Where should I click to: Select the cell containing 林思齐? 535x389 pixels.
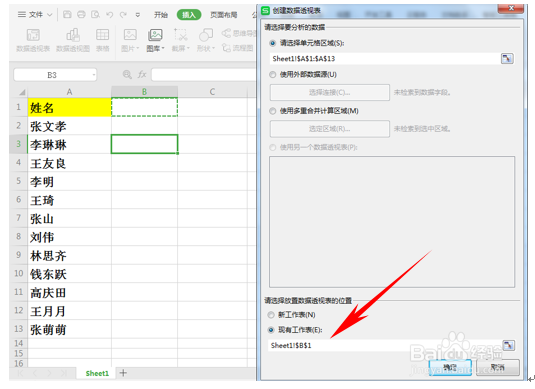[69, 256]
